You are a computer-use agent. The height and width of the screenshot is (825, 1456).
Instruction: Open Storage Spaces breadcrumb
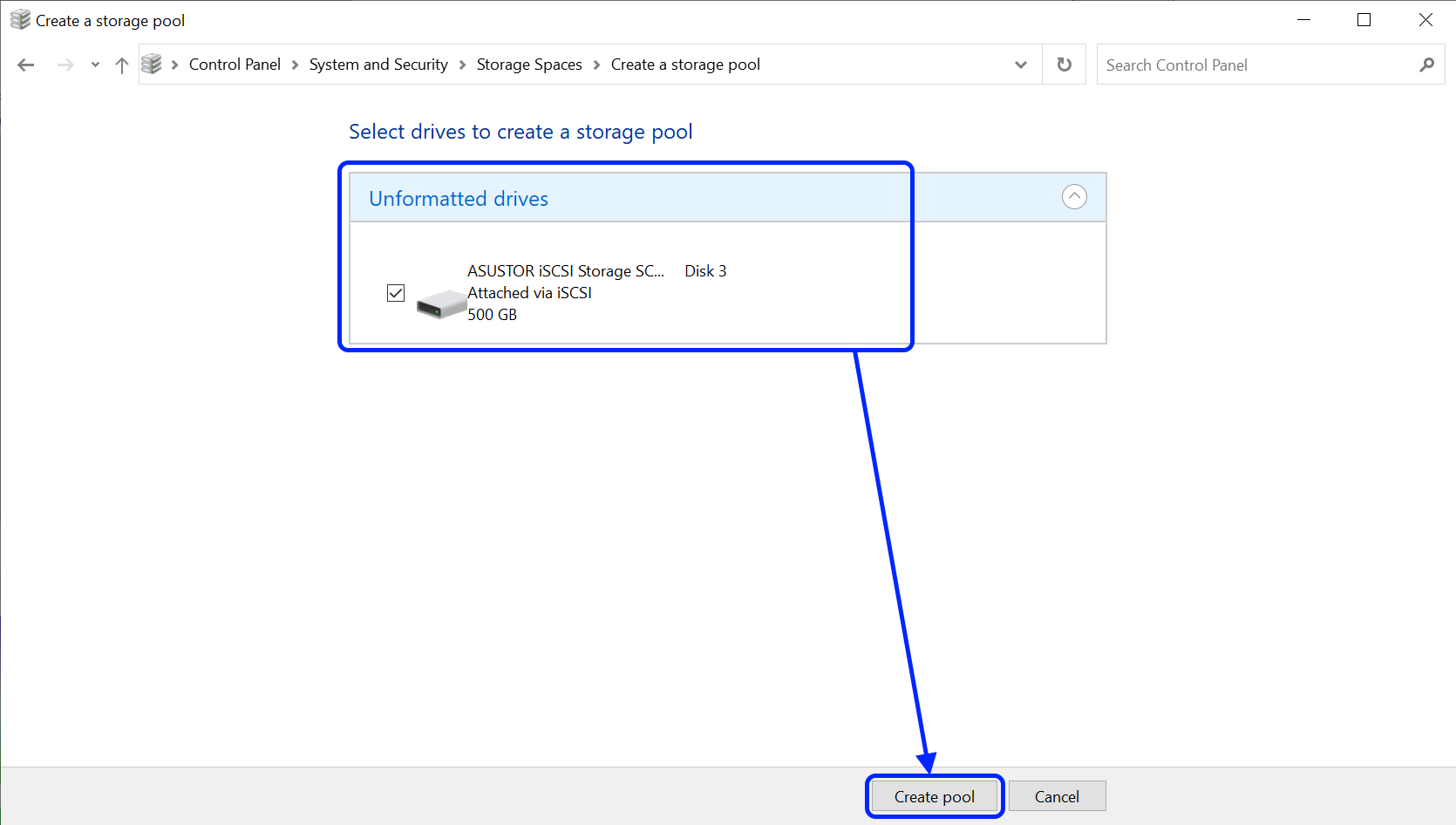pyautogui.click(x=529, y=65)
